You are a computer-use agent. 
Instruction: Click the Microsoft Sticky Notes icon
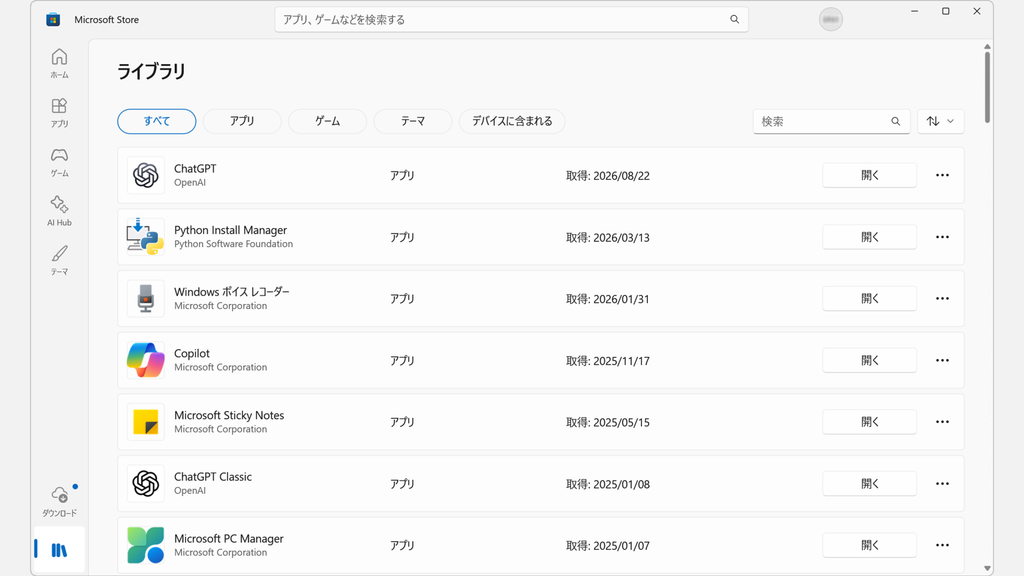[146, 422]
